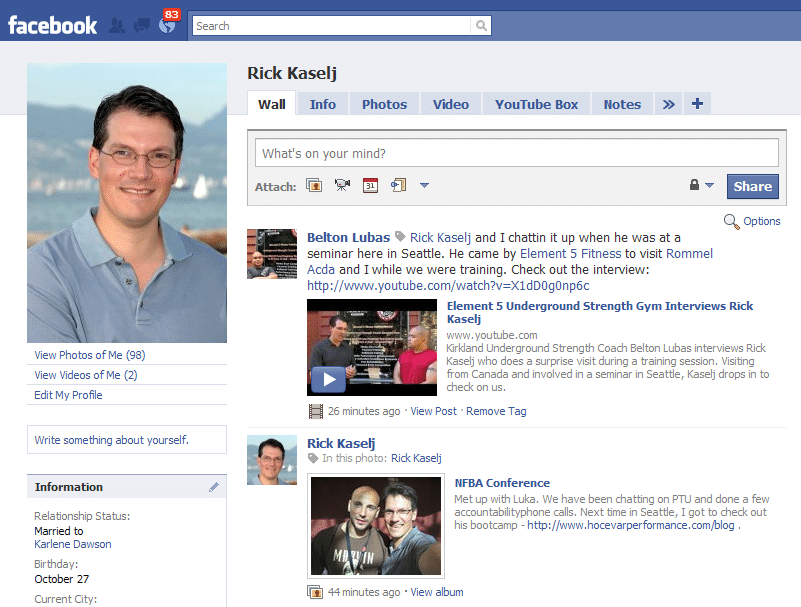
Task: Click View Post link
Action: pos(434,411)
